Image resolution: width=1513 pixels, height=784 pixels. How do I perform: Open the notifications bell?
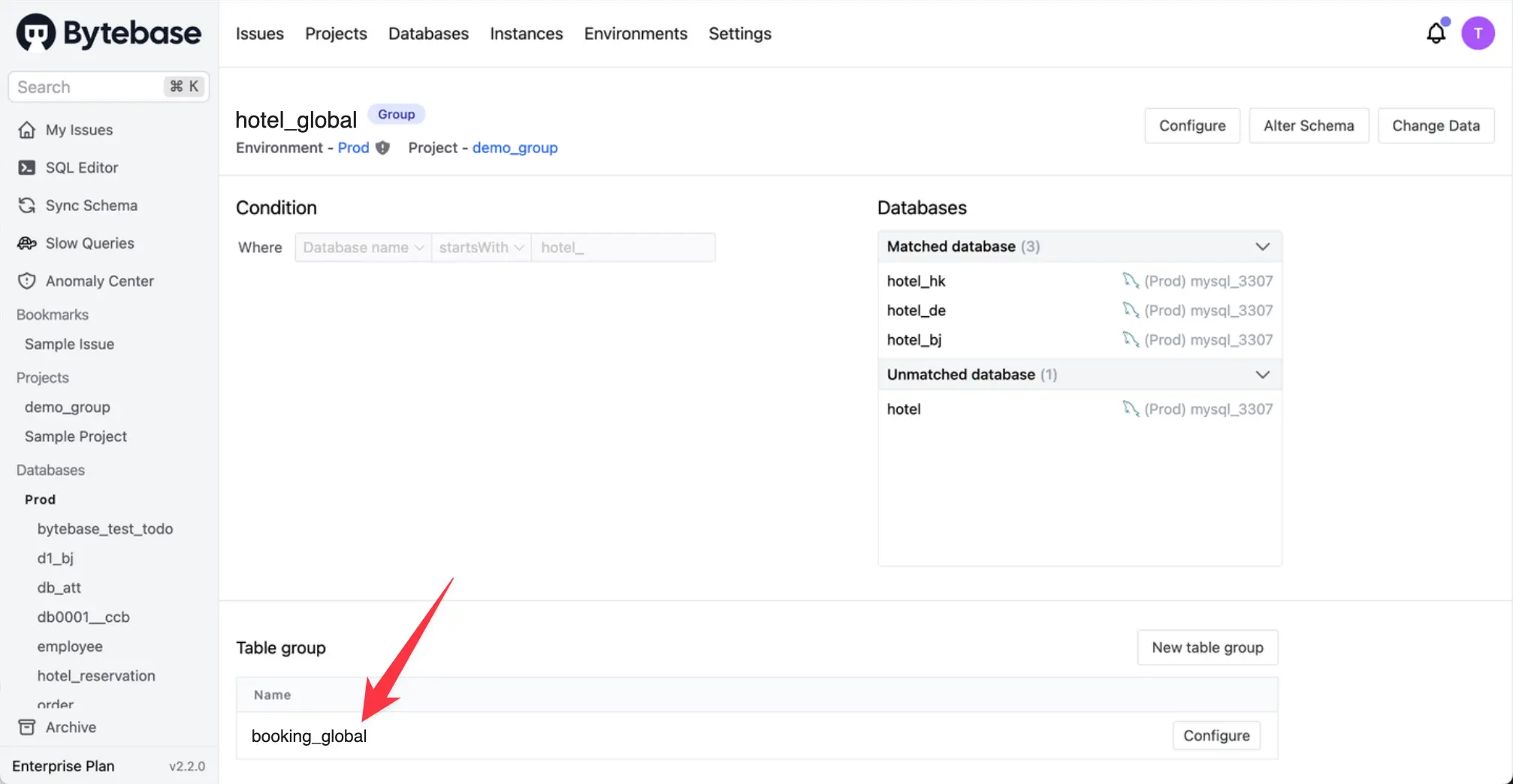tap(1436, 33)
